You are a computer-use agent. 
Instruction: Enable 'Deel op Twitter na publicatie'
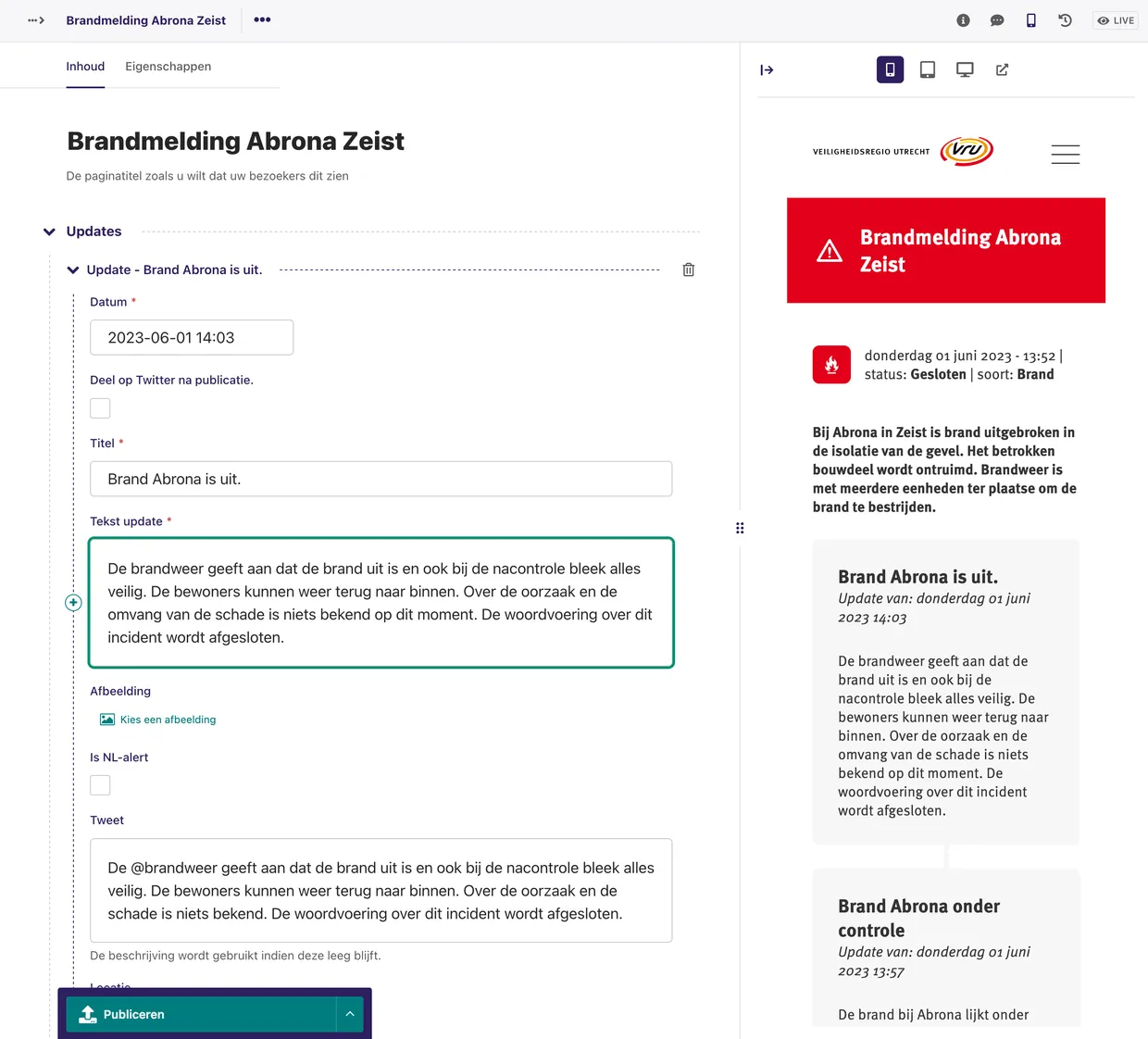tap(100, 407)
